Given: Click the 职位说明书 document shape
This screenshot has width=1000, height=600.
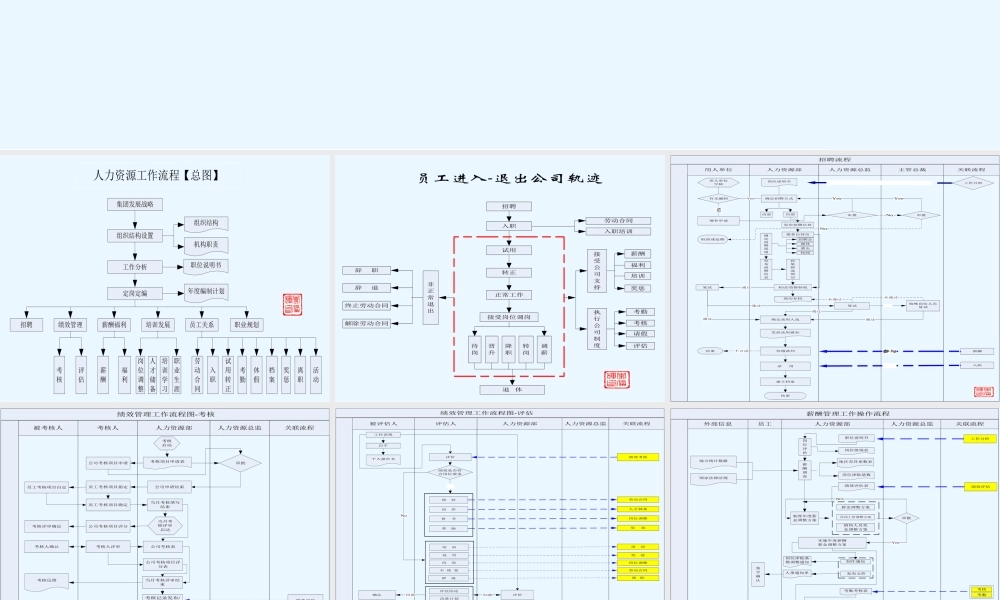Looking at the screenshot, I should tap(205, 266).
